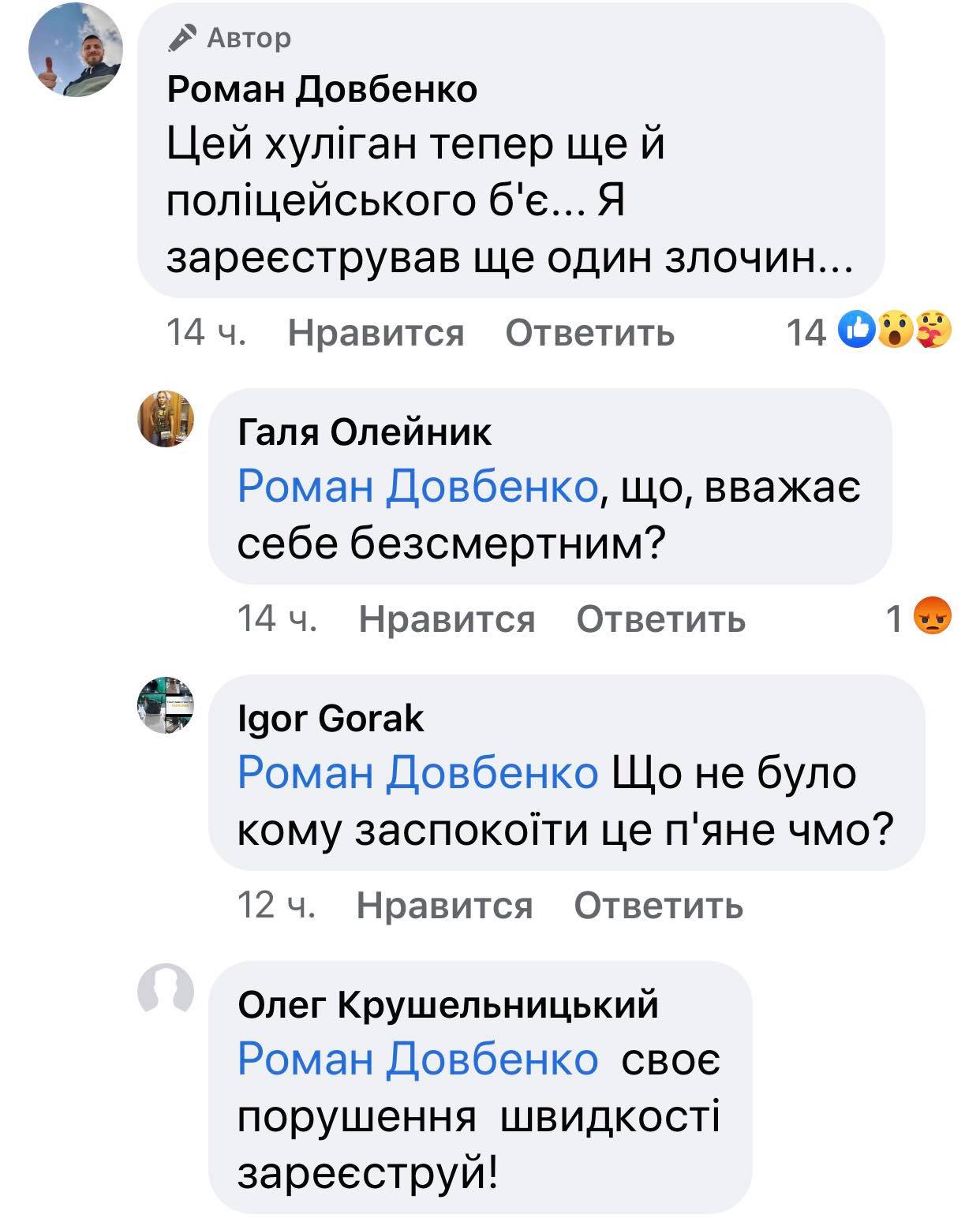
Task: Open the Галя Олейник name link
Action: 365,432
